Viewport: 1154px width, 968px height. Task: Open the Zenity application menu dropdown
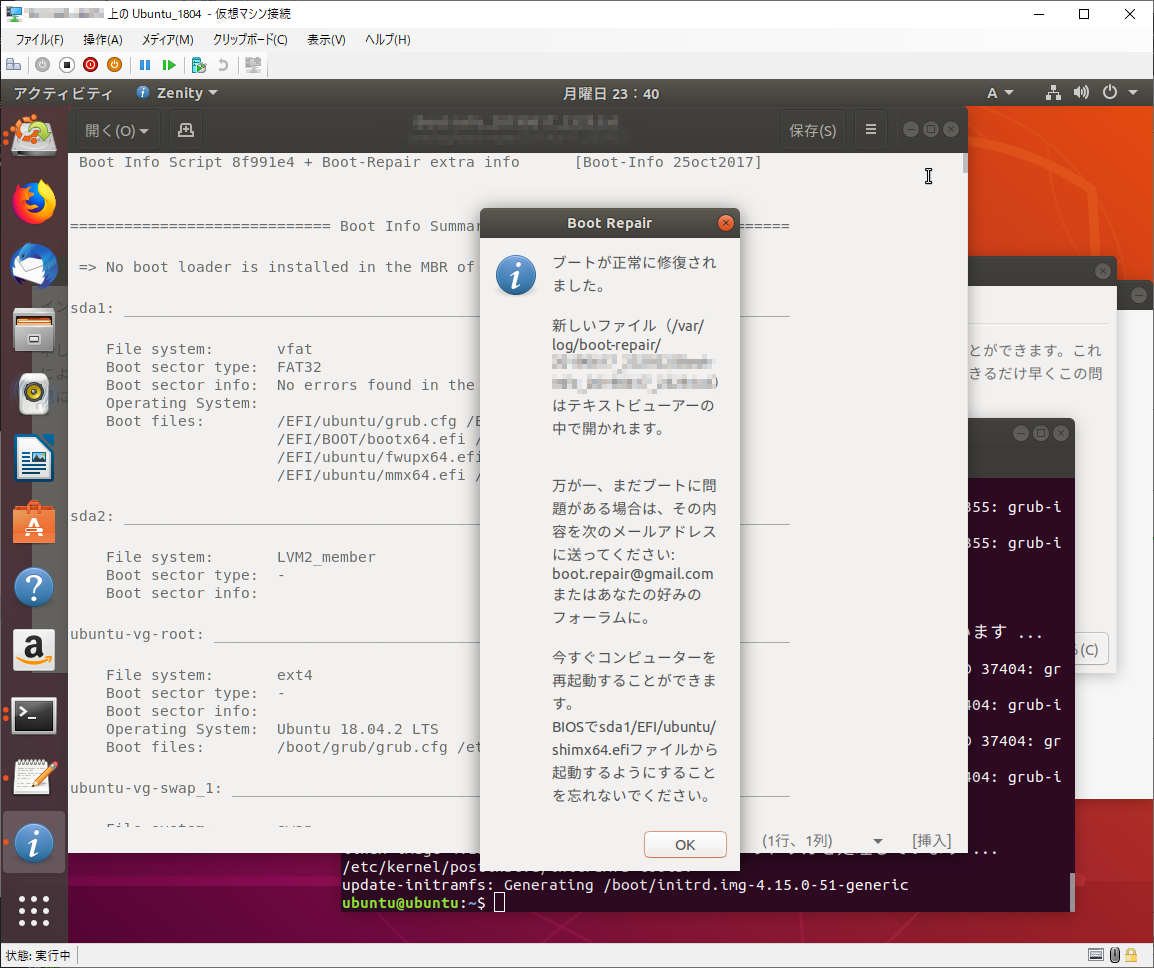[177, 93]
